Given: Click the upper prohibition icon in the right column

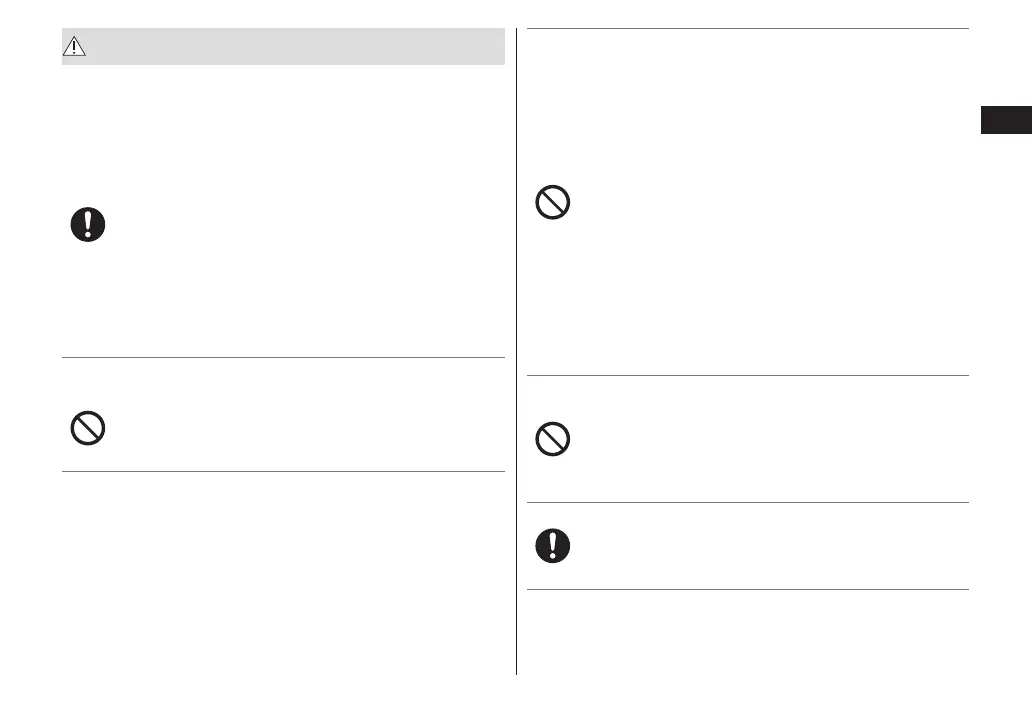Looking at the screenshot, I should [x=553, y=204].
